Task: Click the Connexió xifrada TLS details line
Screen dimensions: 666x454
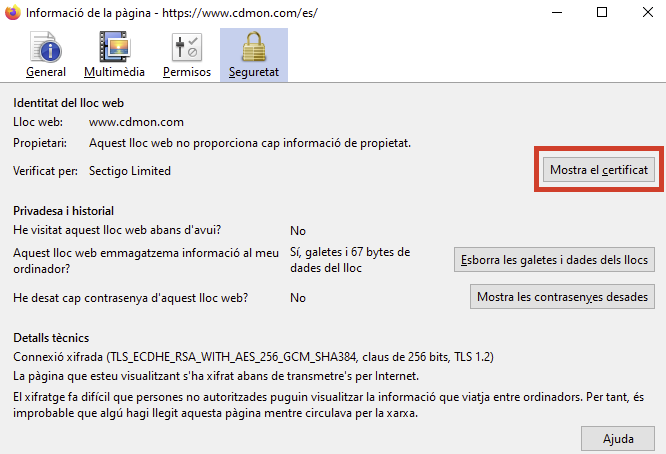Action: (x=253, y=357)
